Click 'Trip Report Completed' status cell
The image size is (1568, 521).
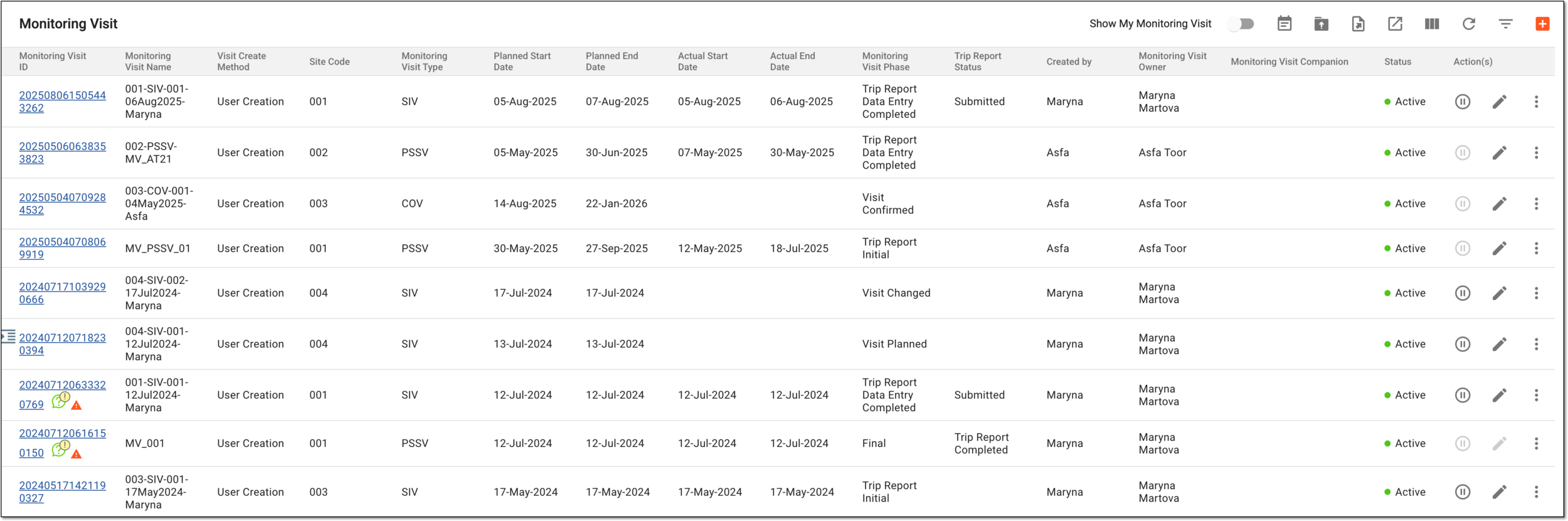point(982,444)
